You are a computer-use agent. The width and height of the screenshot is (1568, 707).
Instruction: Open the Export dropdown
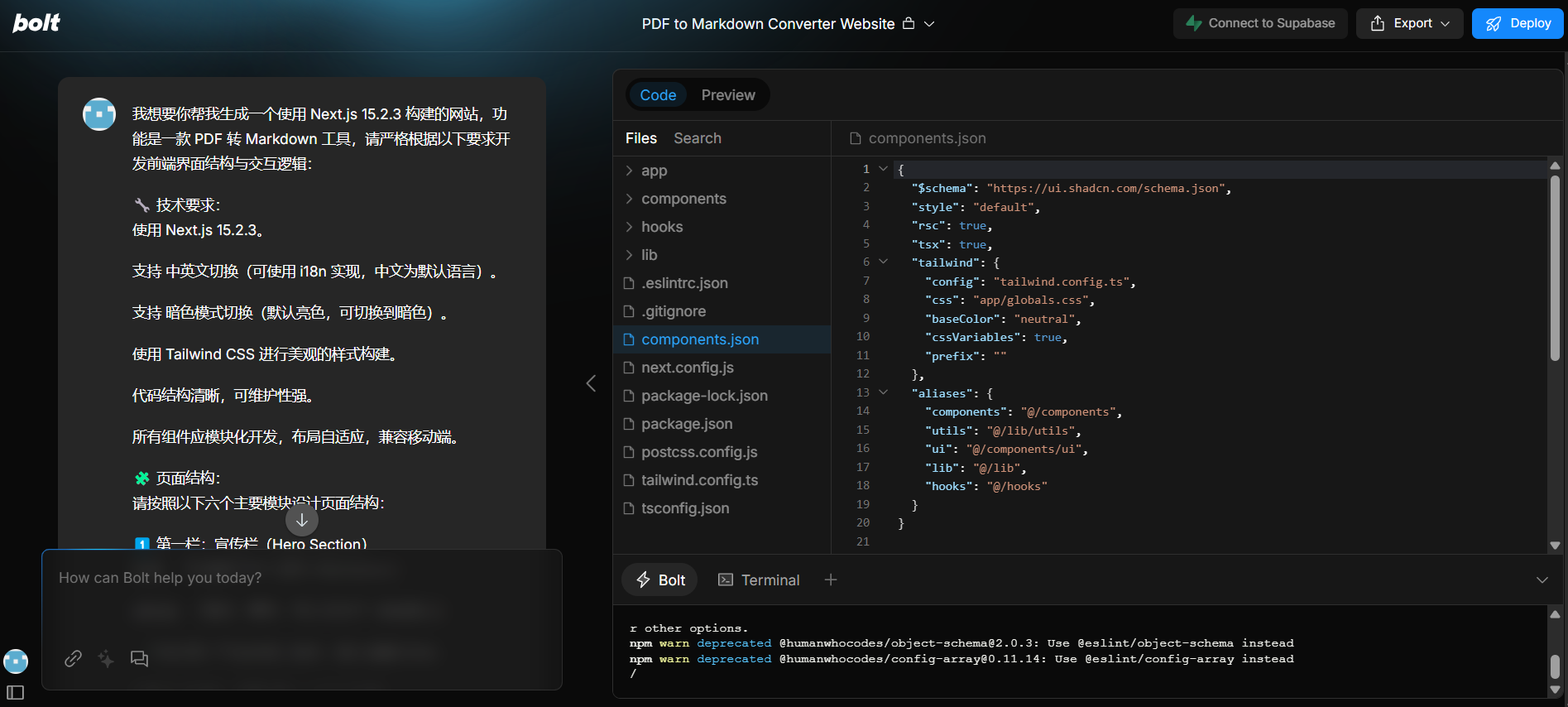coord(1410,23)
